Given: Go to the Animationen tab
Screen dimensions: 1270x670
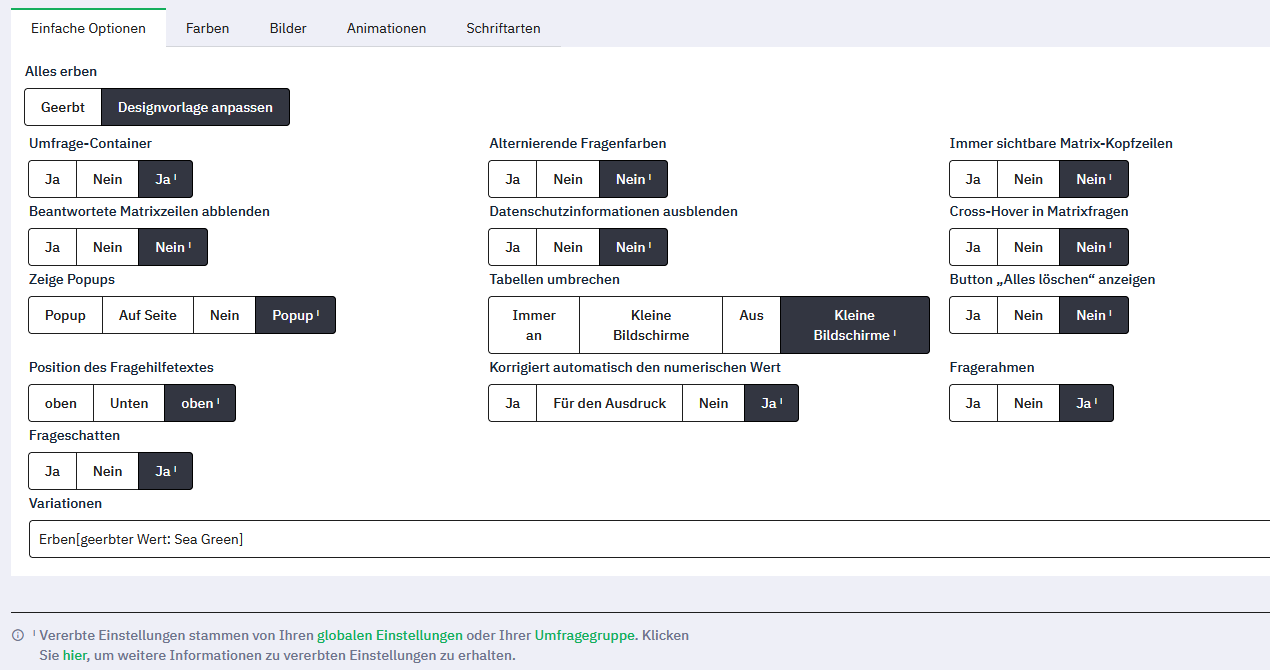Looking at the screenshot, I should pos(386,28).
